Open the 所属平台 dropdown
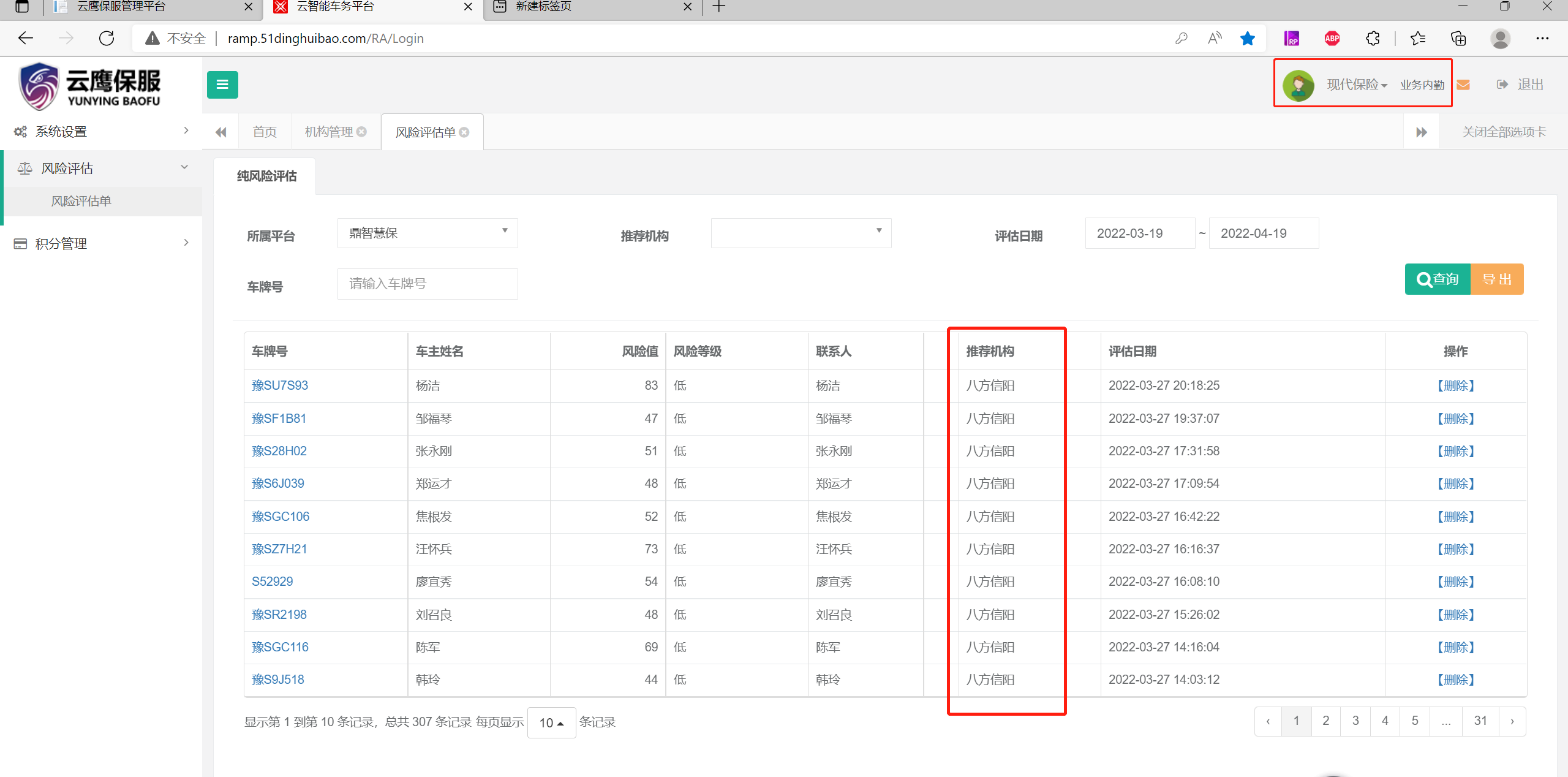Image resolution: width=1568 pixels, height=777 pixels. click(427, 233)
